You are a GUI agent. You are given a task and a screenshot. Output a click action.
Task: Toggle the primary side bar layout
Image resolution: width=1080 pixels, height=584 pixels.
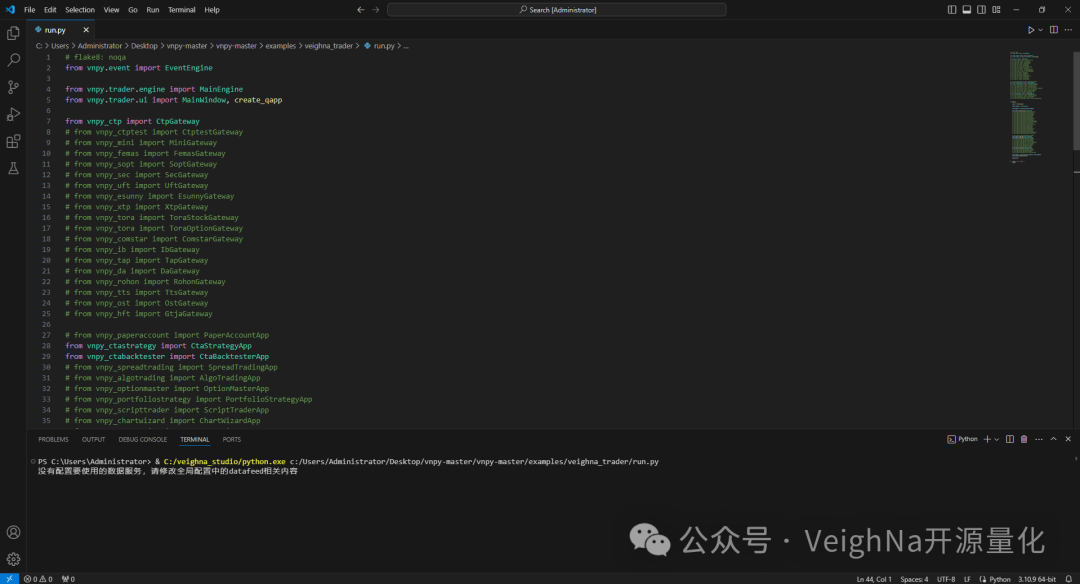(951, 9)
